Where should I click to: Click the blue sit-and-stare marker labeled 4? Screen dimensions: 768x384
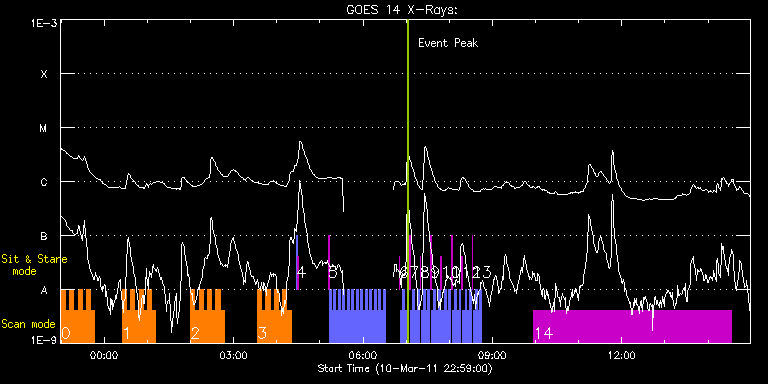[297, 263]
